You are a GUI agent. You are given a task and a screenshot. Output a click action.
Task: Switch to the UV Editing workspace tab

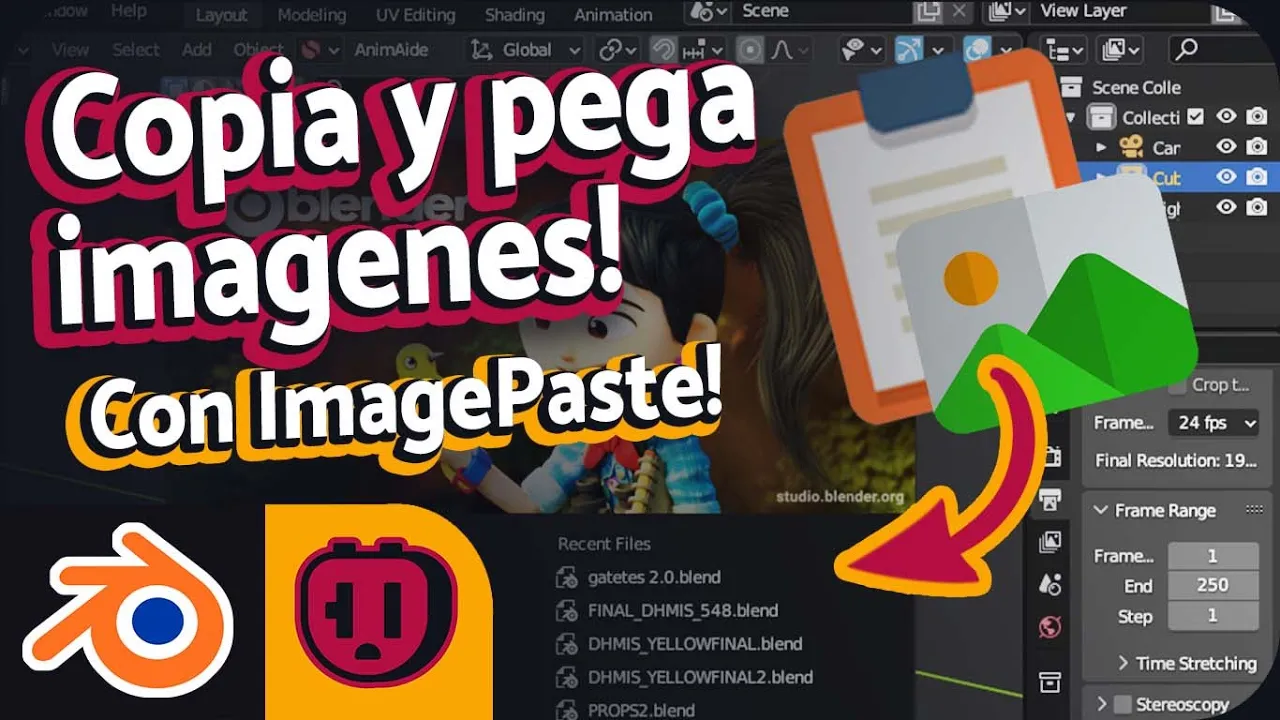pos(415,14)
